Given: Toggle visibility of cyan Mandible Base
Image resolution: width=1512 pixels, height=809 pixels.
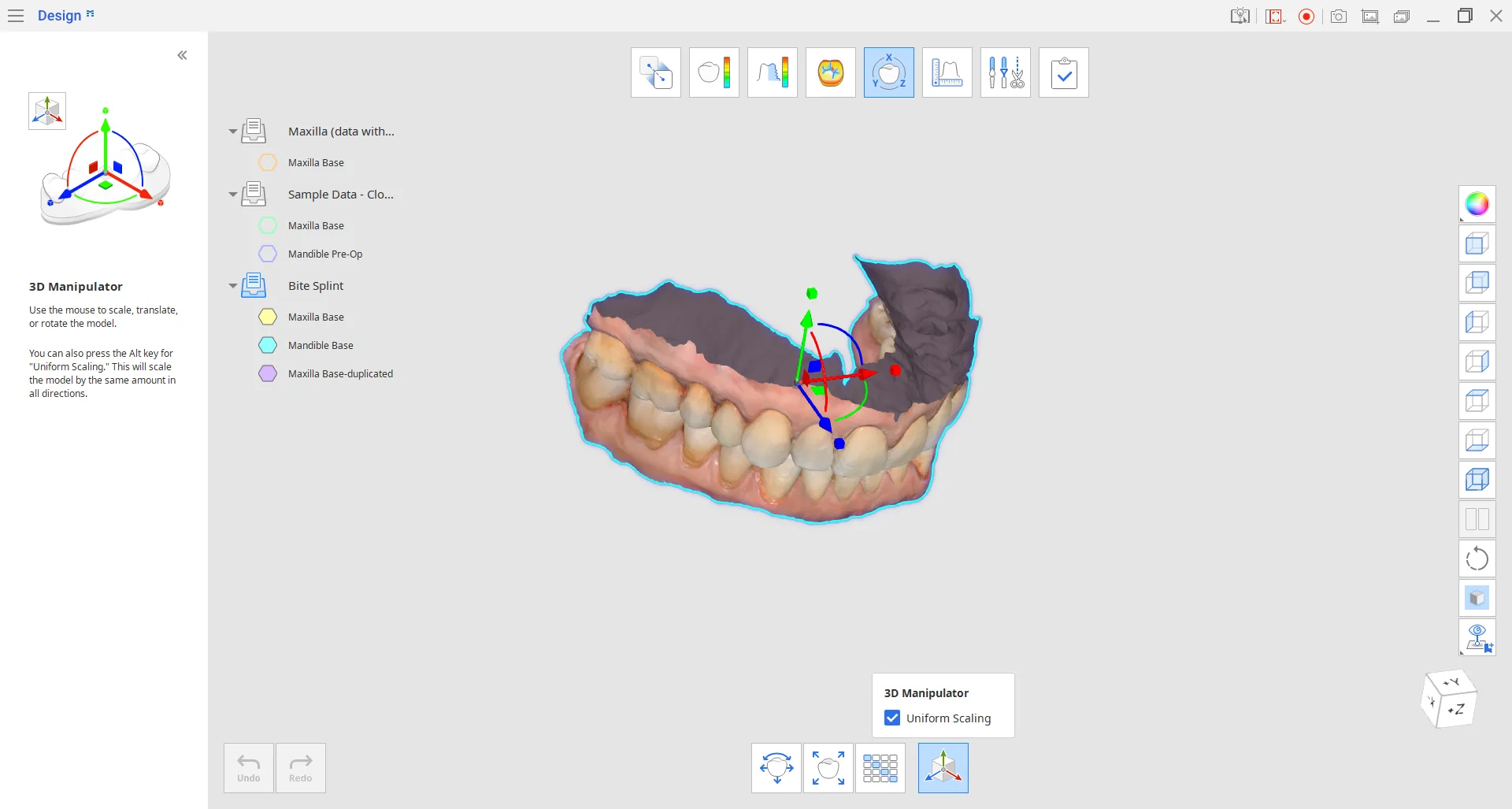Looking at the screenshot, I should coord(268,345).
